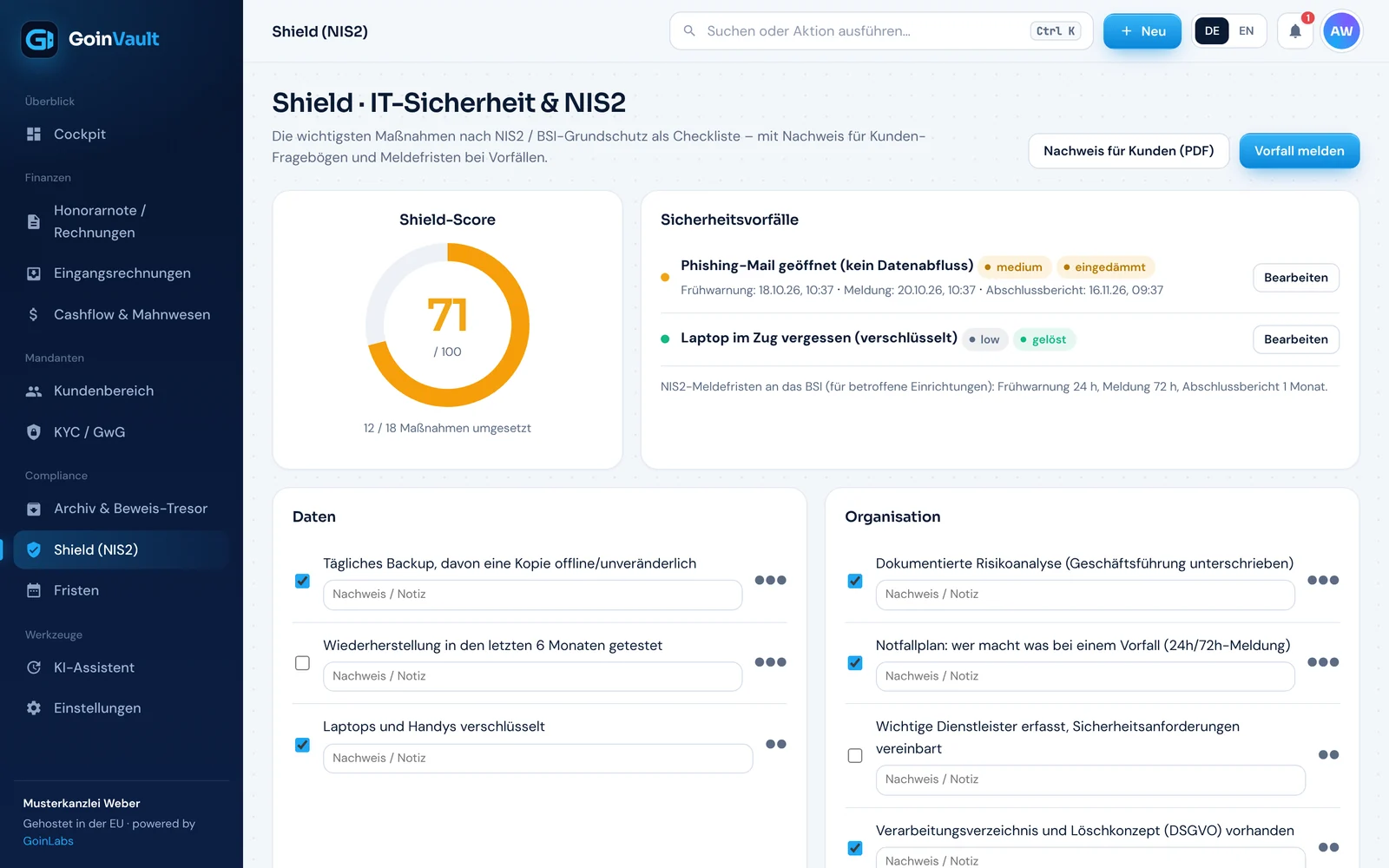Image resolution: width=1389 pixels, height=868 pixels.
Task: Click Nachweis / Notiz field under Dokumentierte Risikoanalyse
Action: pyautogui.click(x=1085, y=595)
